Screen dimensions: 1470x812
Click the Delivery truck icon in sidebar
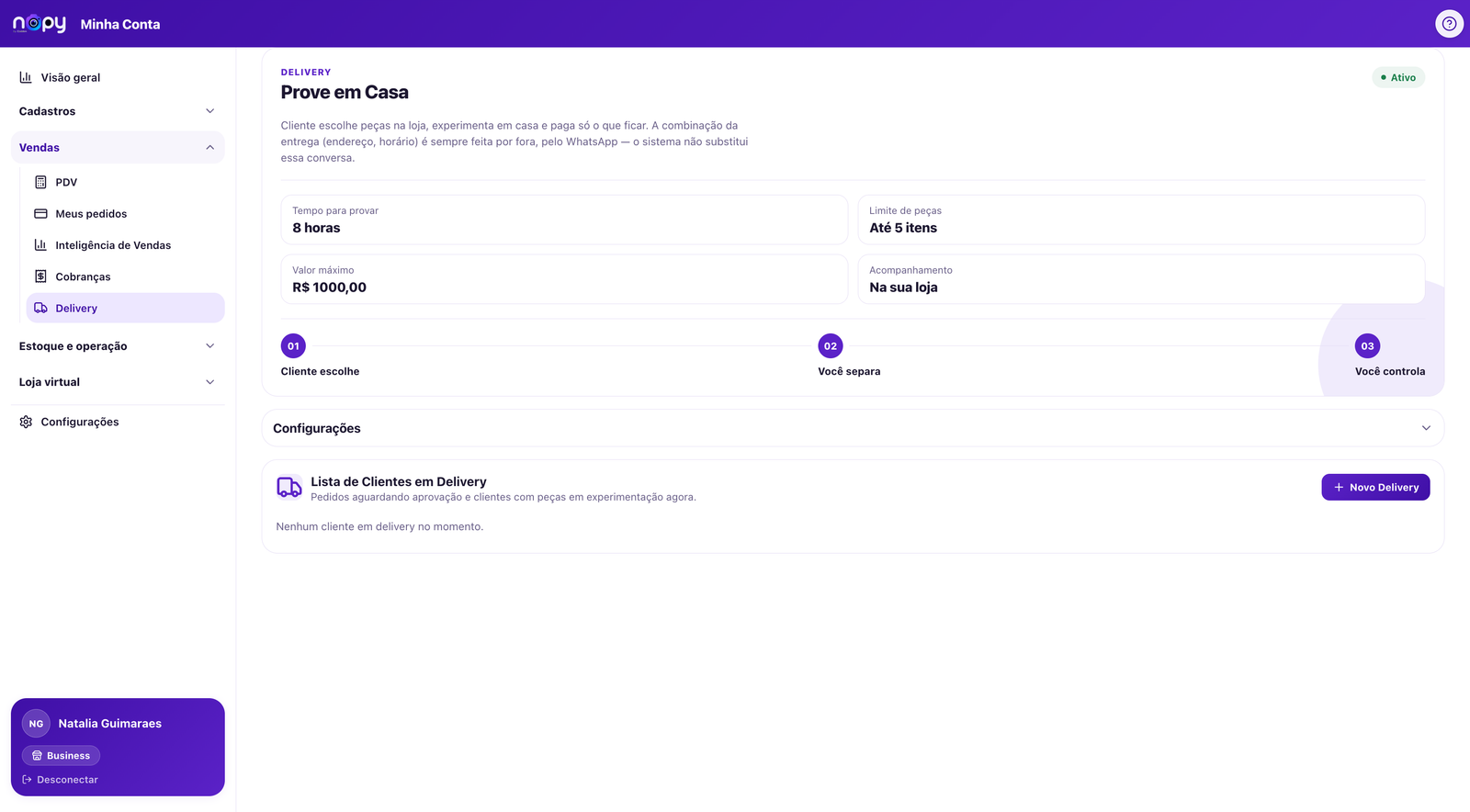point(40,308)
